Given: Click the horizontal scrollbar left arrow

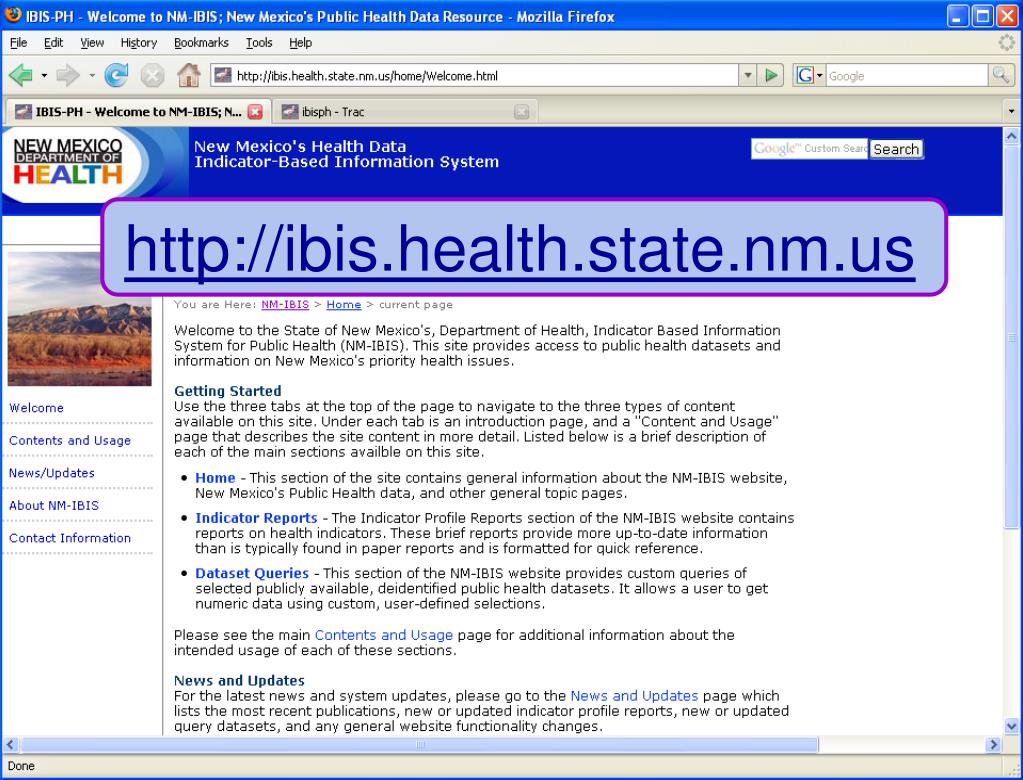Looking at the screenshot, I should click(x=10, y=744).
